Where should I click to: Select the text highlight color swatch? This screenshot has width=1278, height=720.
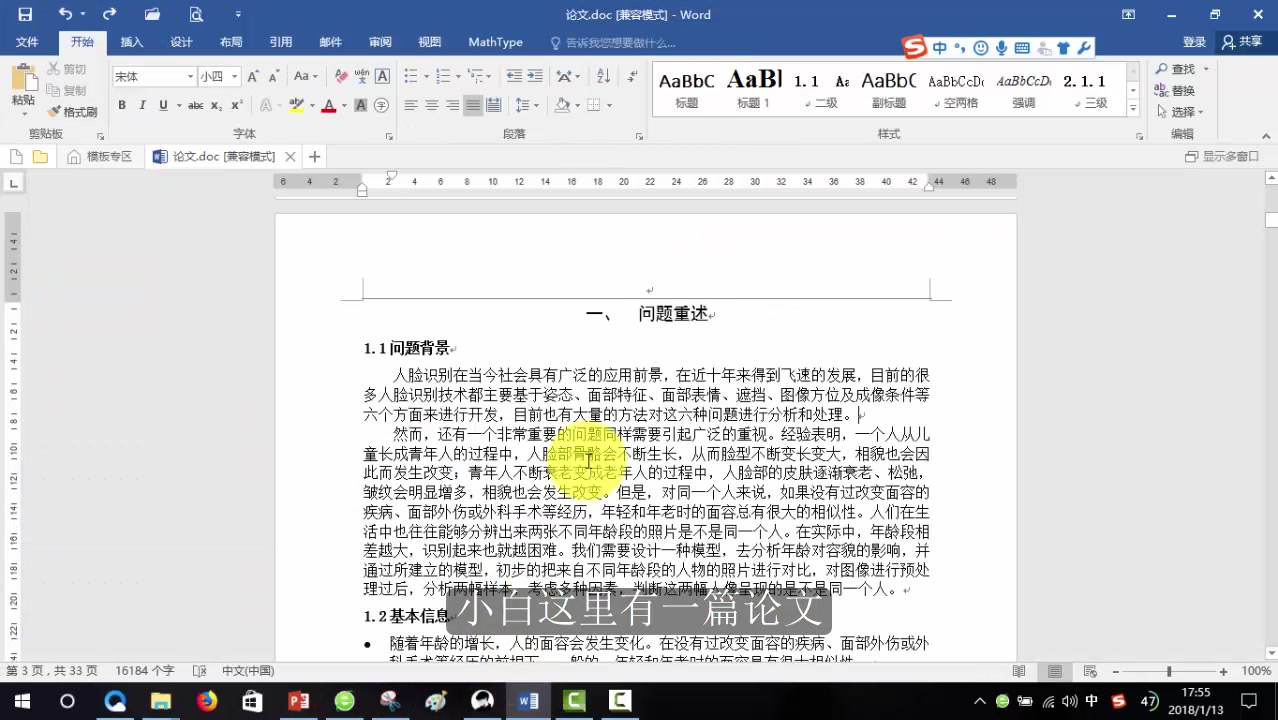pos(297,105)
